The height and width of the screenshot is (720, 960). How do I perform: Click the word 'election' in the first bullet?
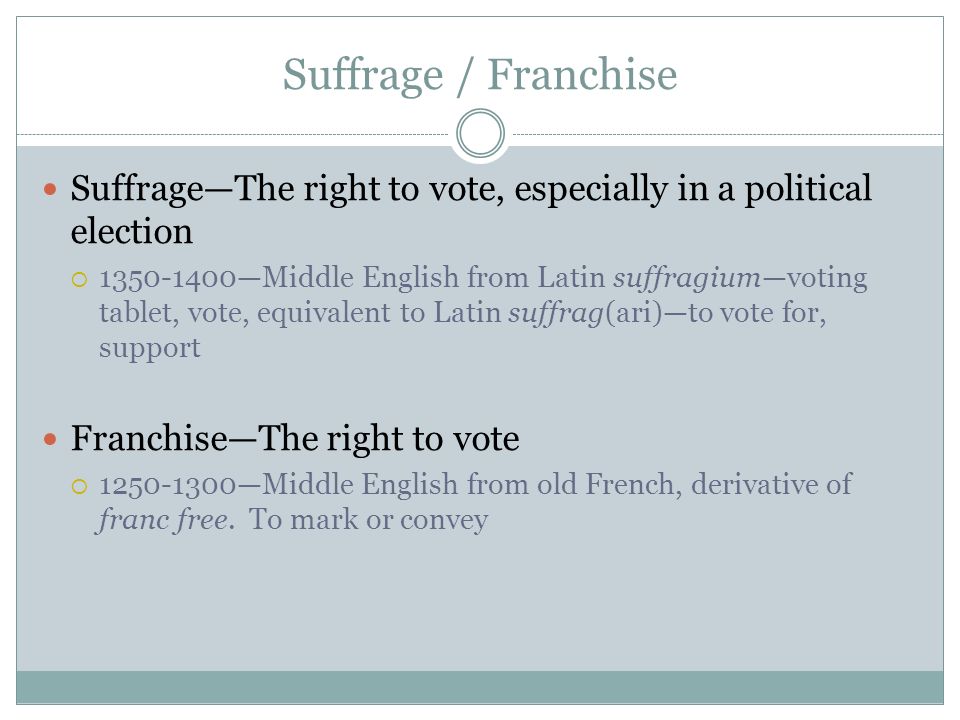click(x=132, y=232)
